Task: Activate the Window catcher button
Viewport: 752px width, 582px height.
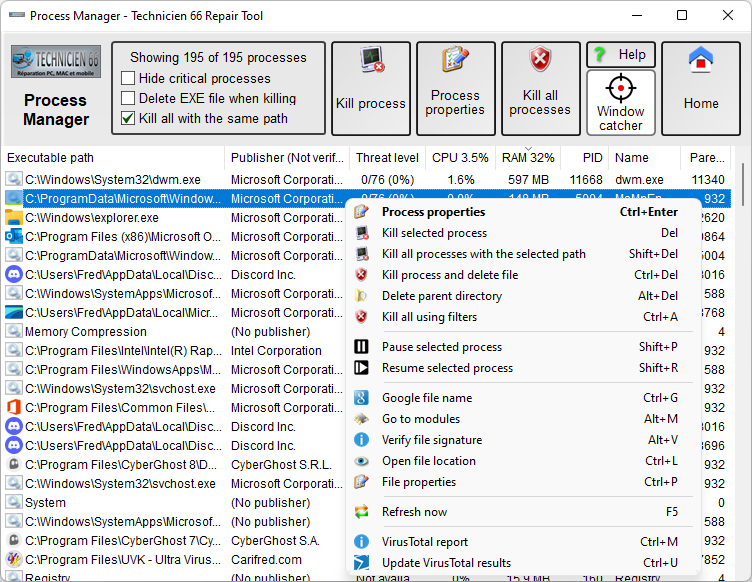Action: click(621, 103)
